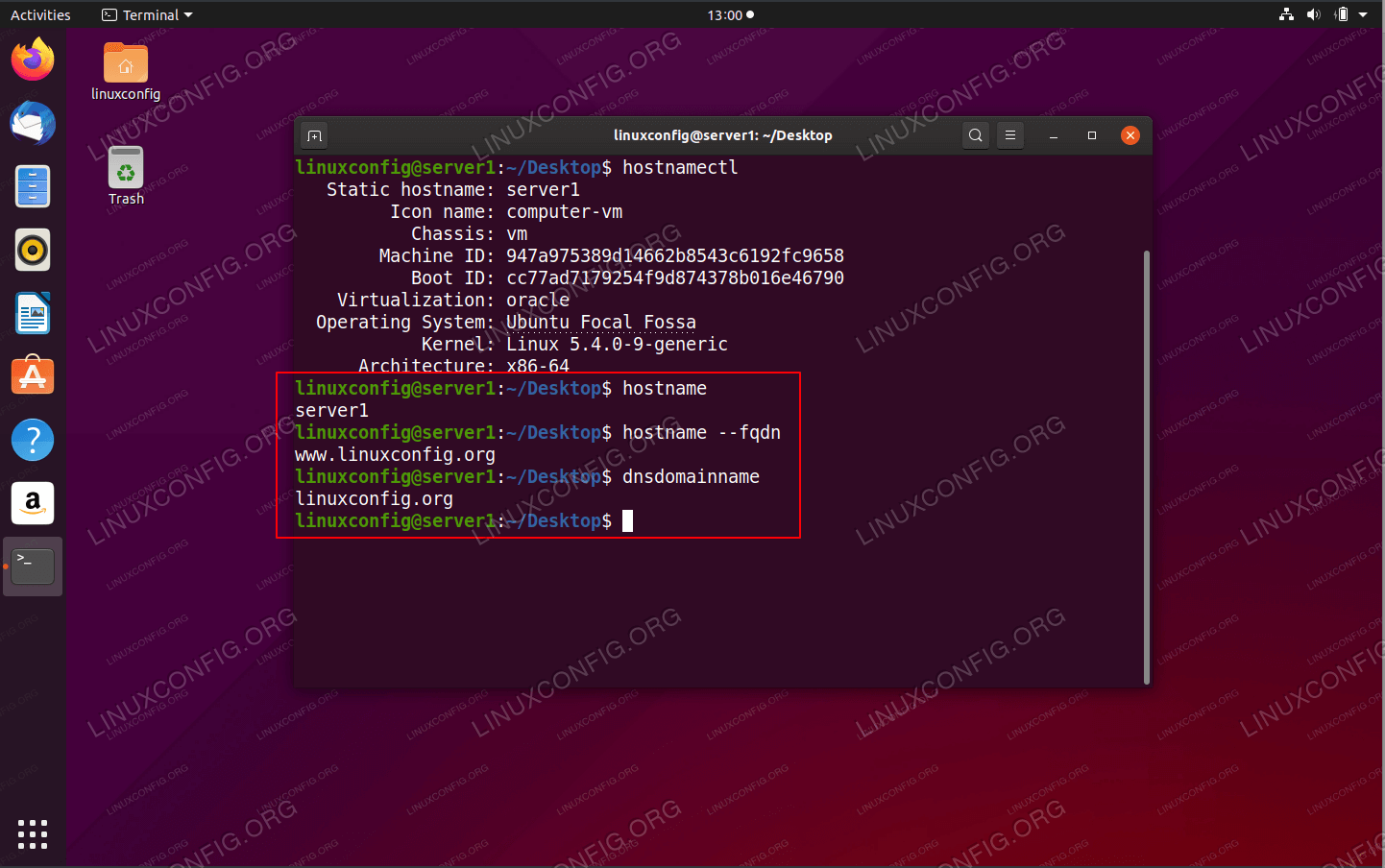Screen dimensions: 1385x868
Task: Open Ubuntu Software center
Action: point(32,375)
